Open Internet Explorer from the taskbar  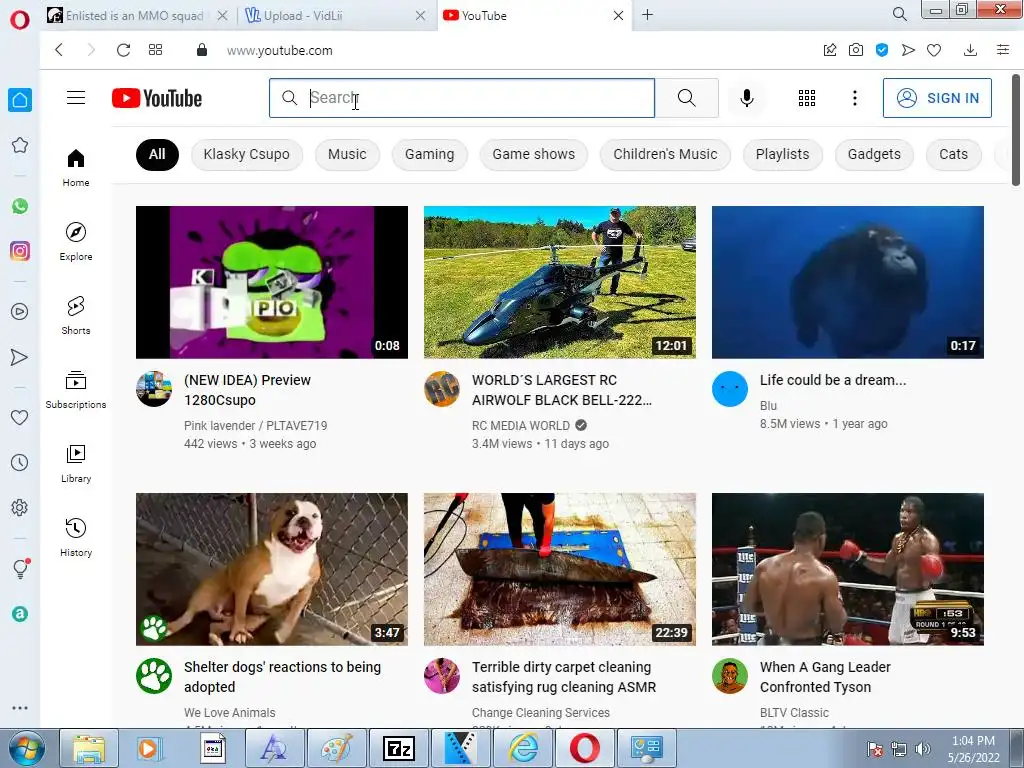(523, 748)
